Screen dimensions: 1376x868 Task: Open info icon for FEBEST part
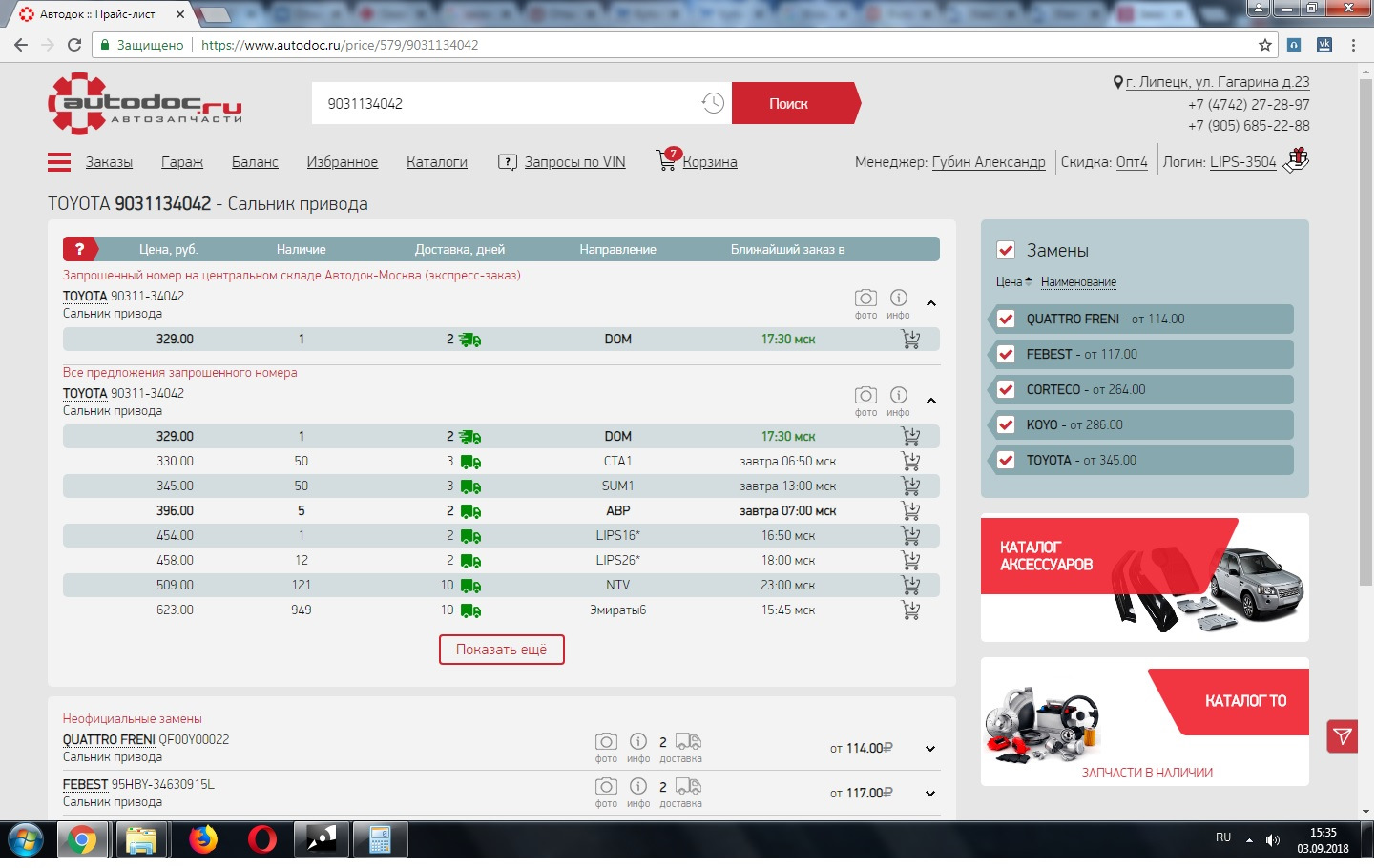click(638, 786)
